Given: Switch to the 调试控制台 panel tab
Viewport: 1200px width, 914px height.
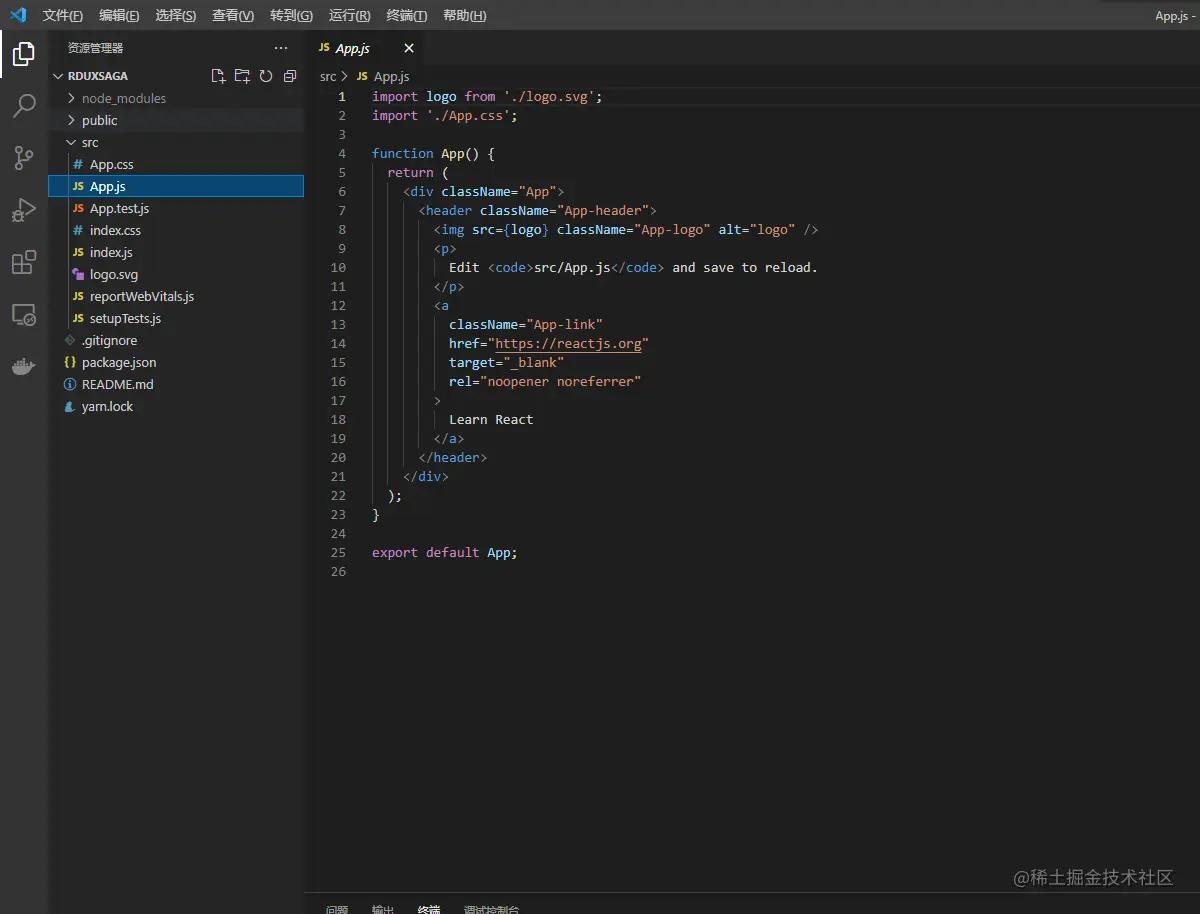Looking at the screenshot, I should click(x=491, y=909).
